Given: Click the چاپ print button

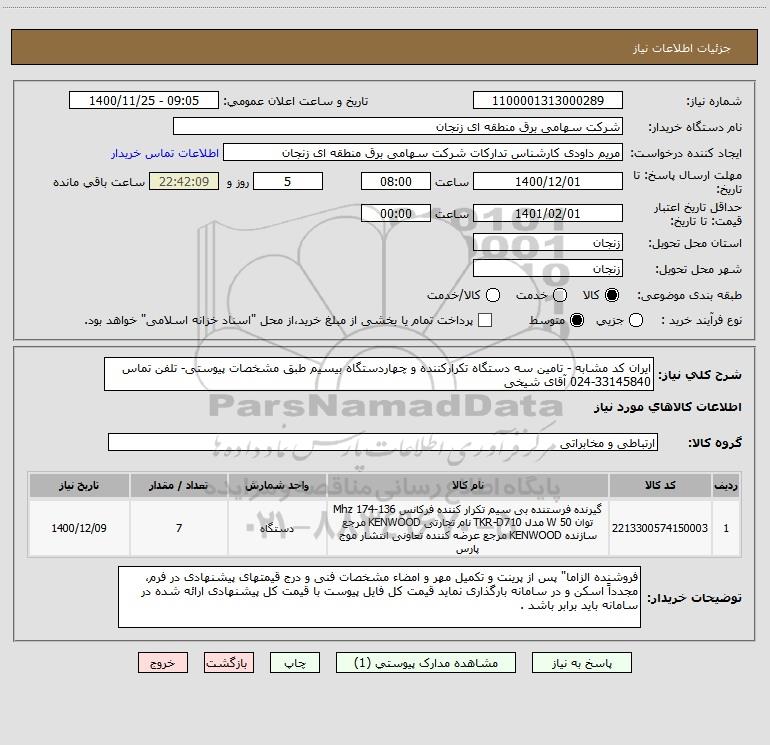Looking at the screenshot, I should tap(295, 663).
